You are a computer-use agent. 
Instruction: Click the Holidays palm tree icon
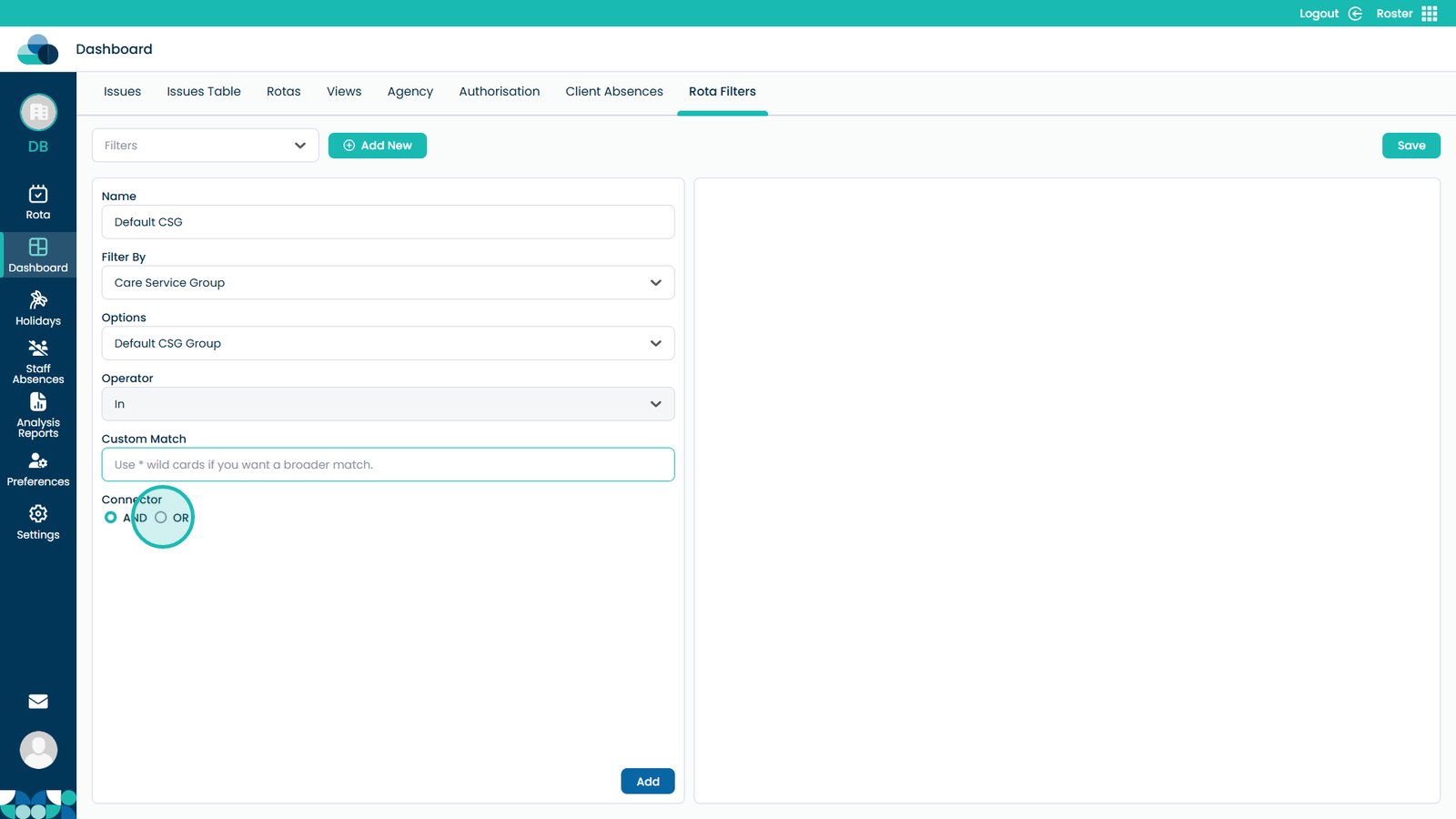click(x=38, y=300)
